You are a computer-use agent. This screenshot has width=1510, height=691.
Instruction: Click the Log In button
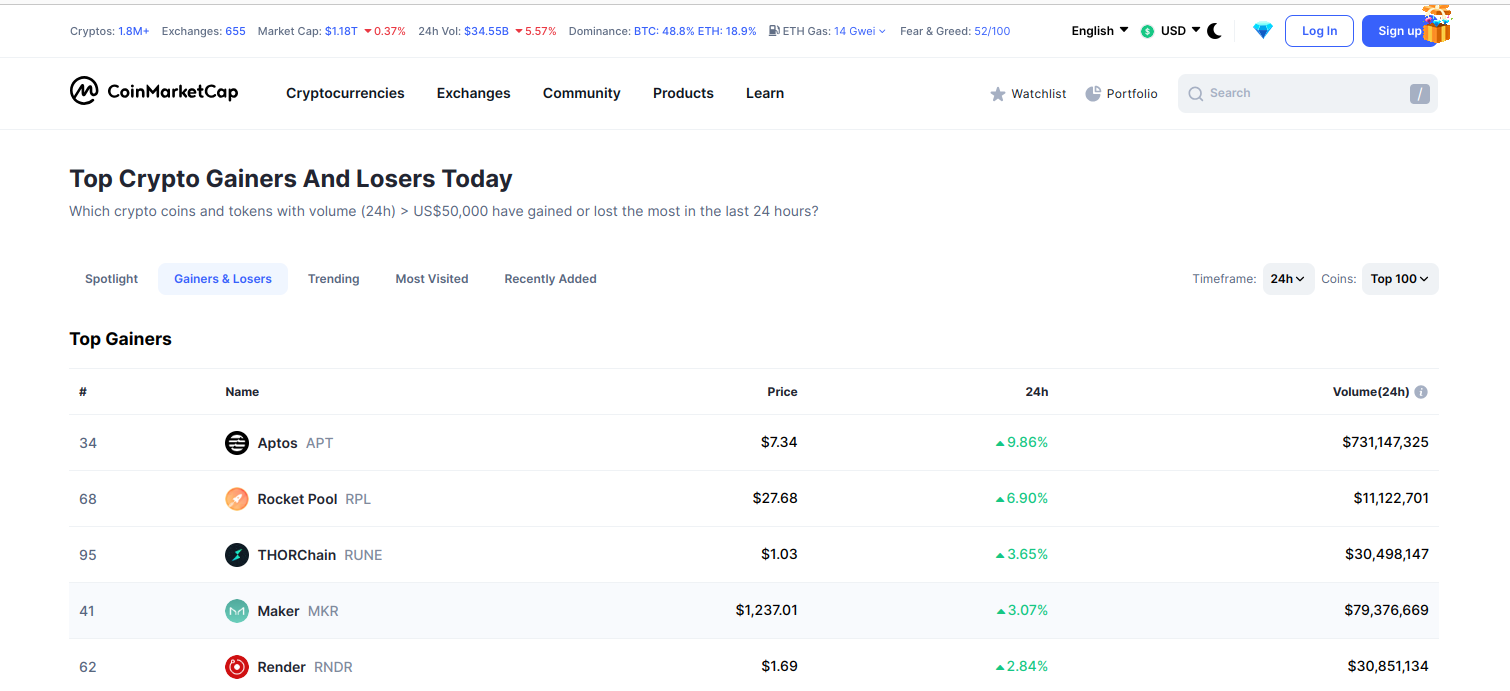1319,31
